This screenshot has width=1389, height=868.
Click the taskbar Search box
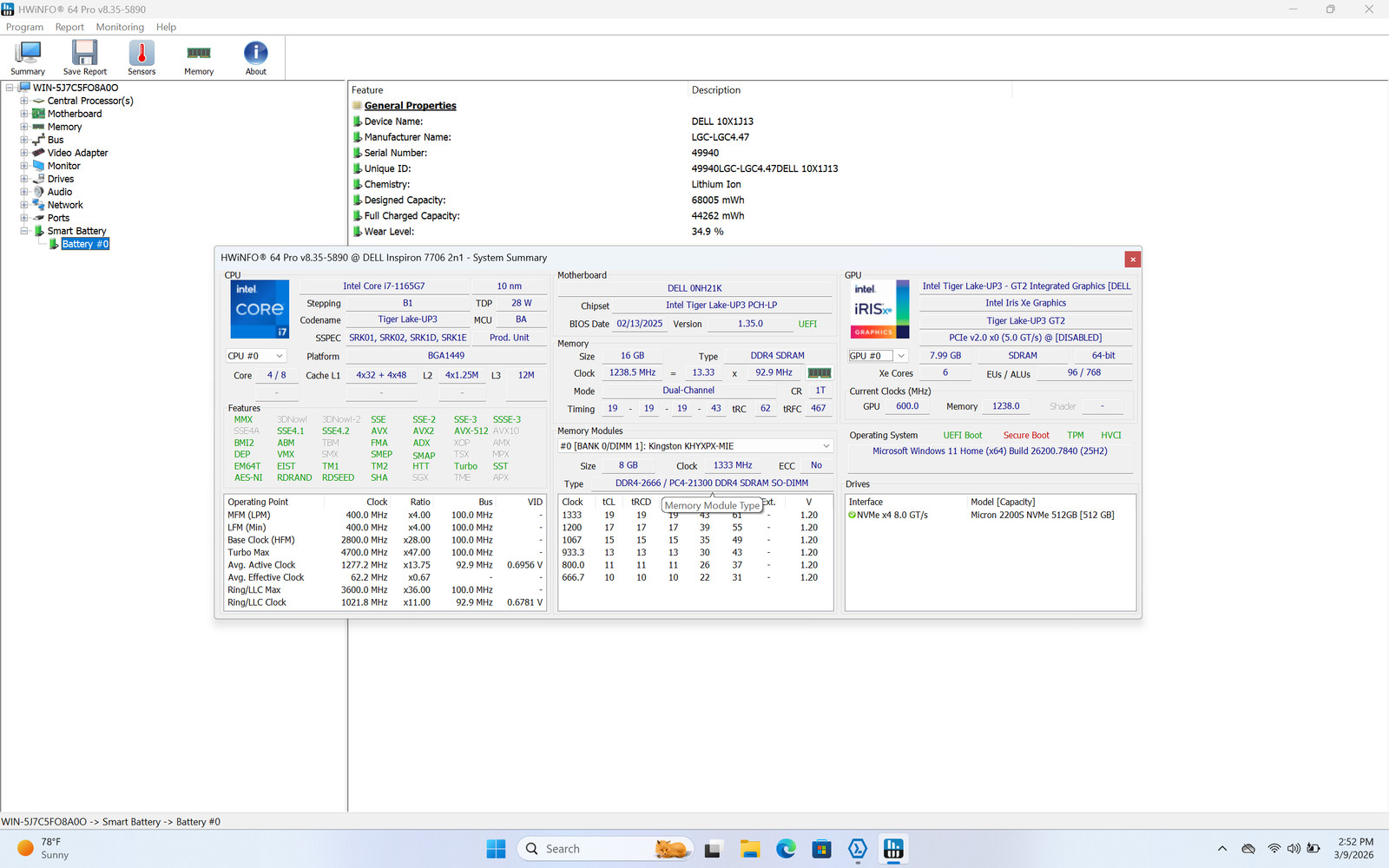605,849
